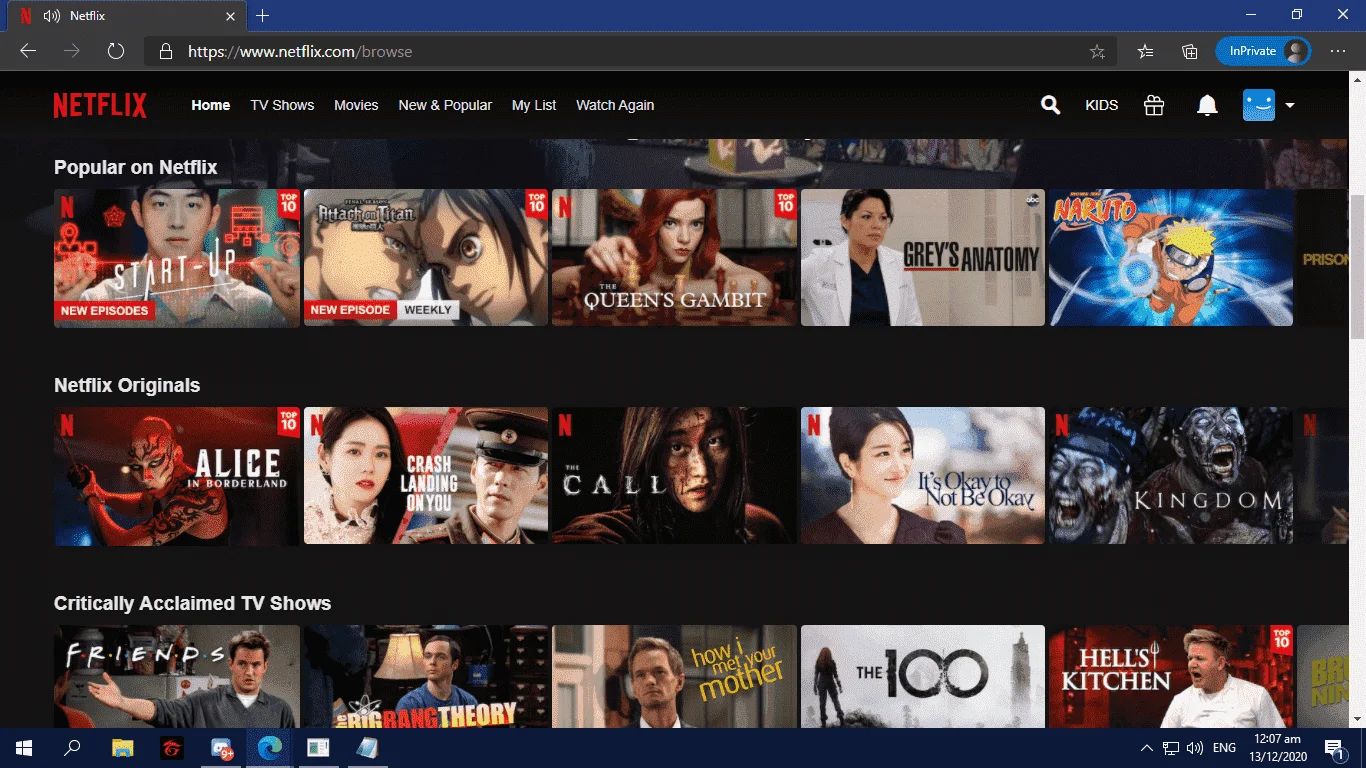
Task: Open browser Settings and more ellipsis menu
Action: pyautogui.click(x=1338, y=51)
